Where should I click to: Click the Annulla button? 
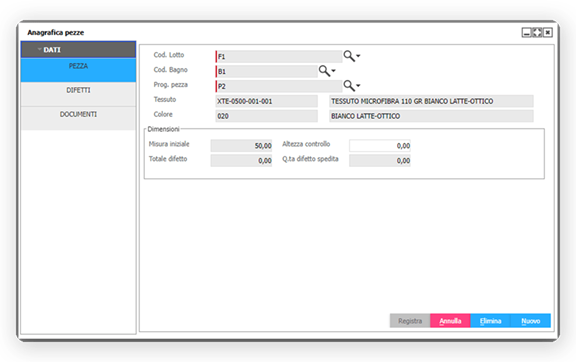pyautogui.click(x=450, y=321)
